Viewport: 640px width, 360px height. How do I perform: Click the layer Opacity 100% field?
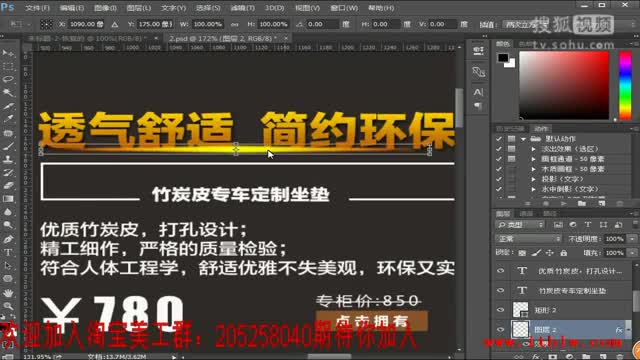click(615, 239)
